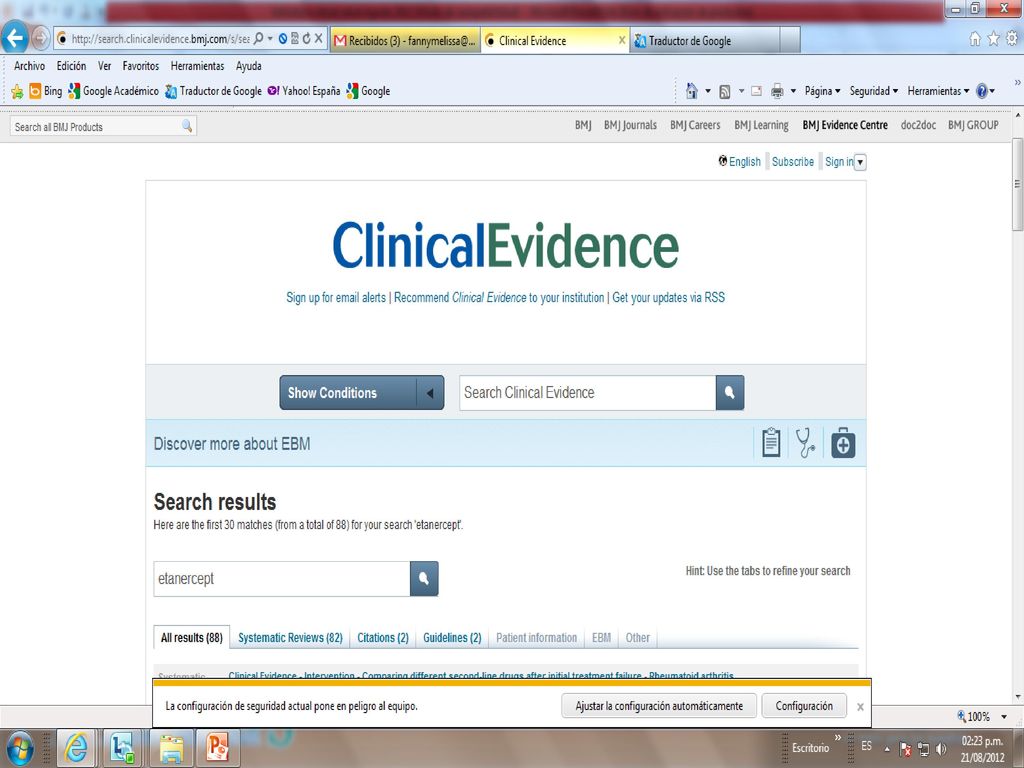Select the All results (88) tab
The height and width of the screenshot is (768, 1024).
coord(191,637)
